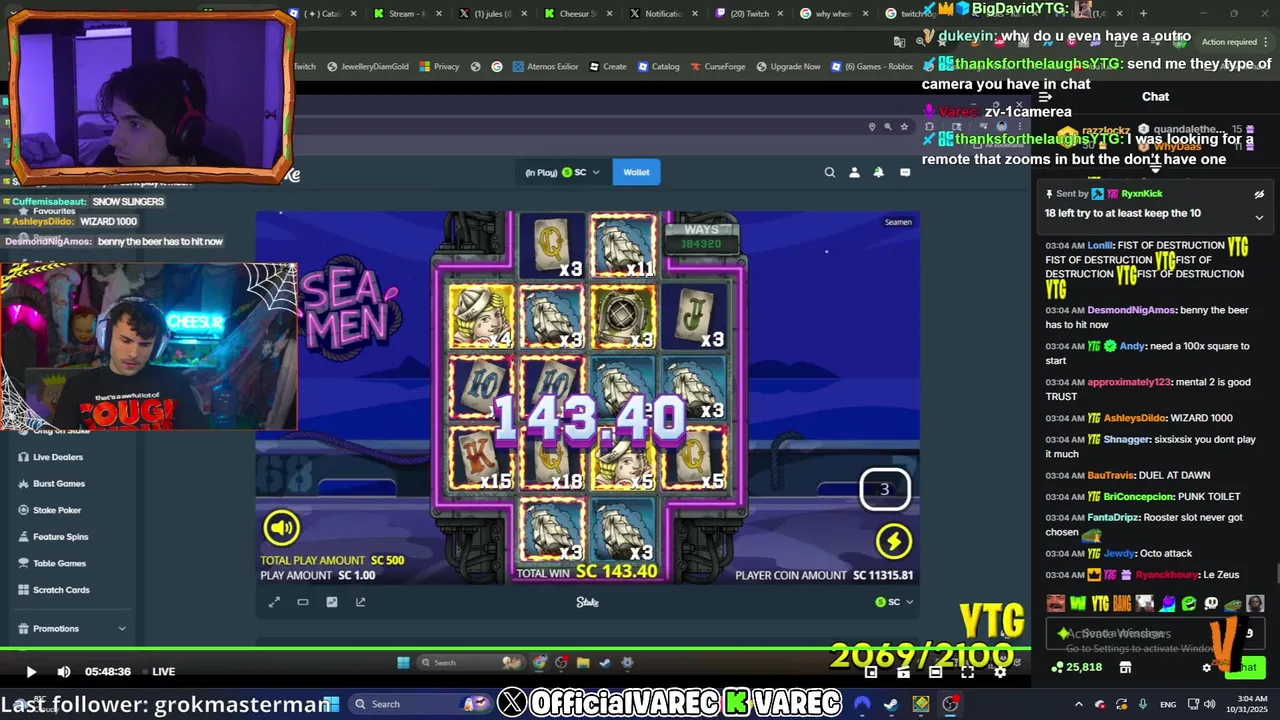This screenshot has height=720, width=1280.
Task: Select the green W emote in quick emotes
Action: 1078,603
